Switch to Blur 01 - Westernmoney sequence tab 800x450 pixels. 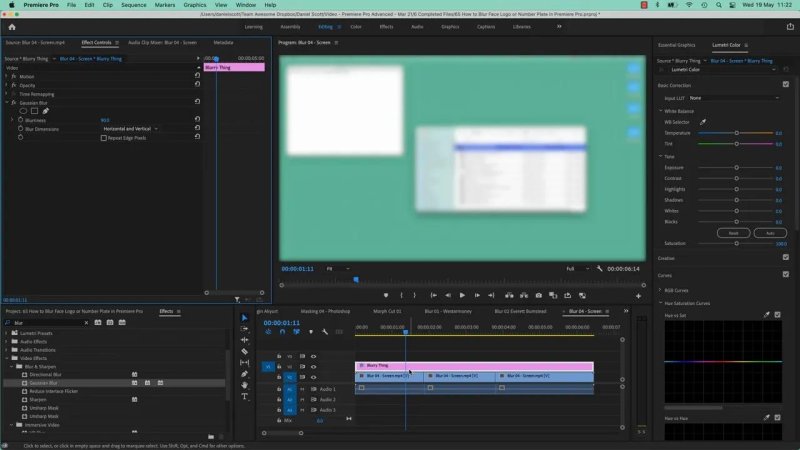(x=448, y=311)
